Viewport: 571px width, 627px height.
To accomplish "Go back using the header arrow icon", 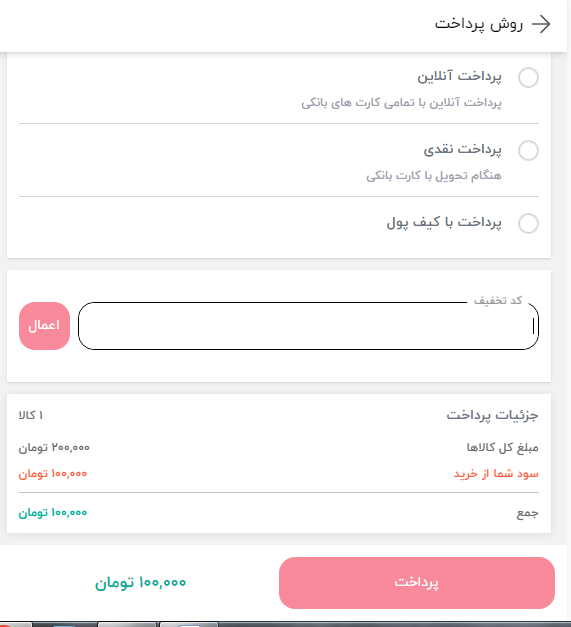I will (x=541, y=24).
